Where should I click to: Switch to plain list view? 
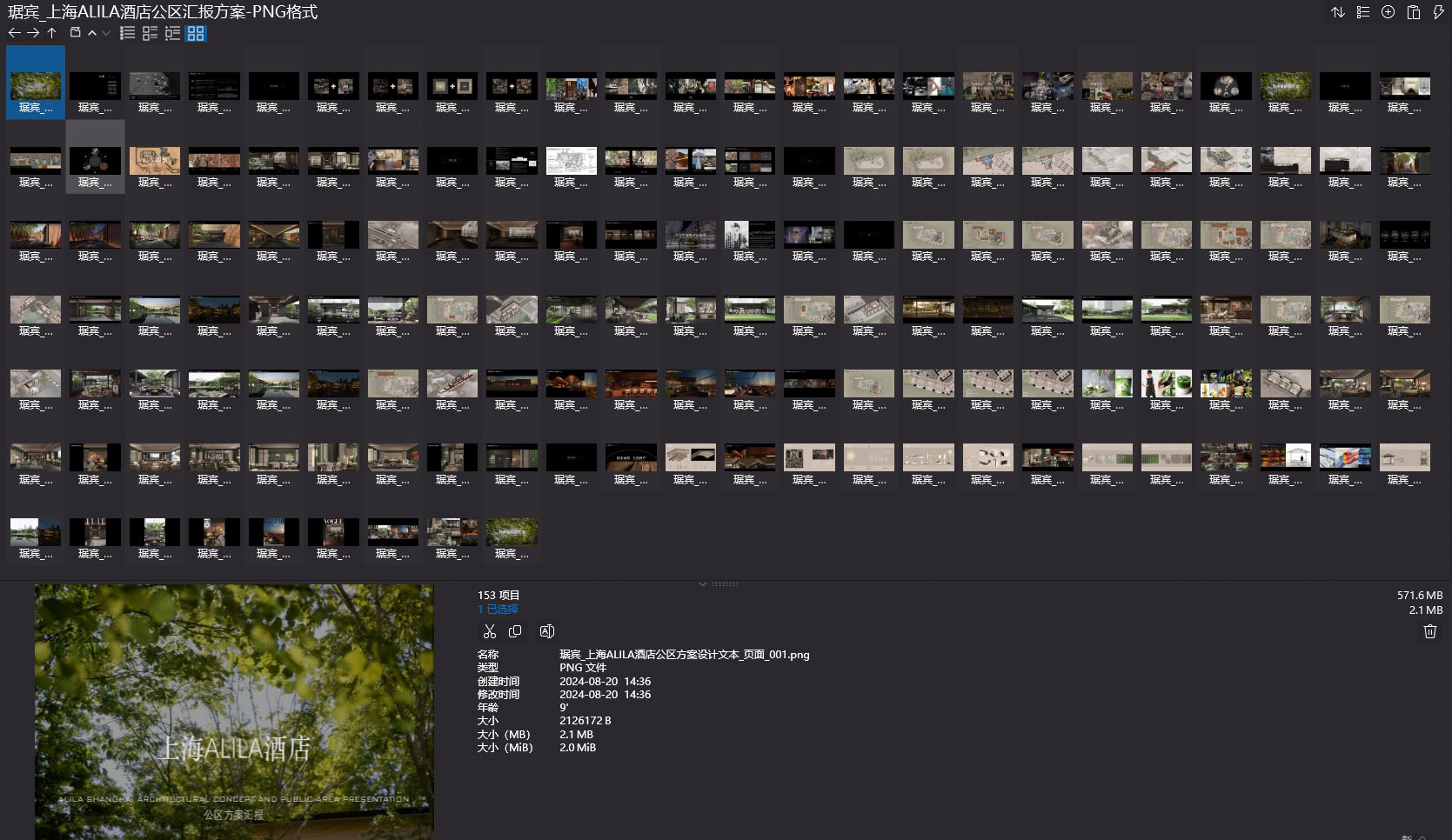[x=127, y=33]
